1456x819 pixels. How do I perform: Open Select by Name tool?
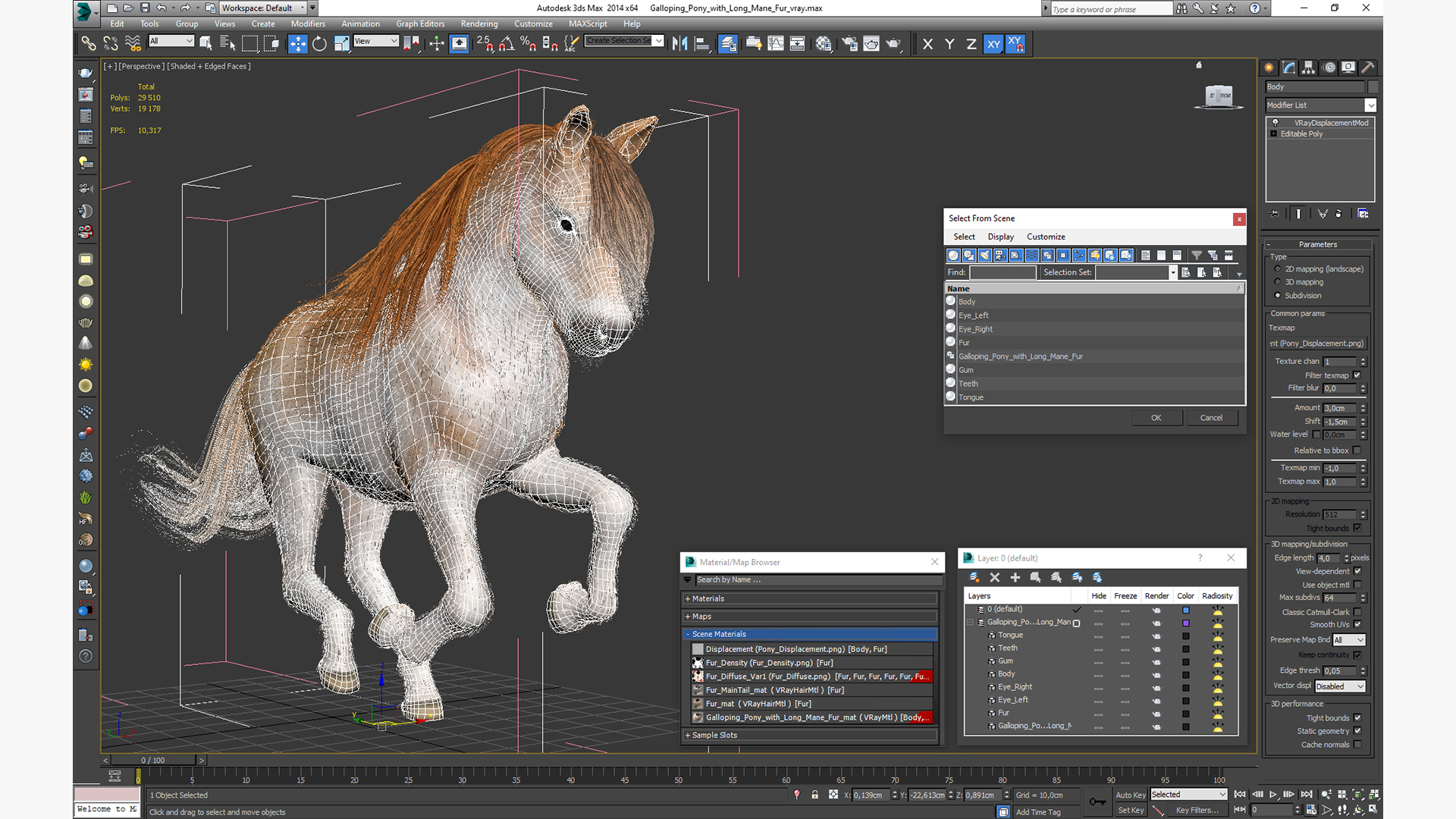tap(227, 44)
